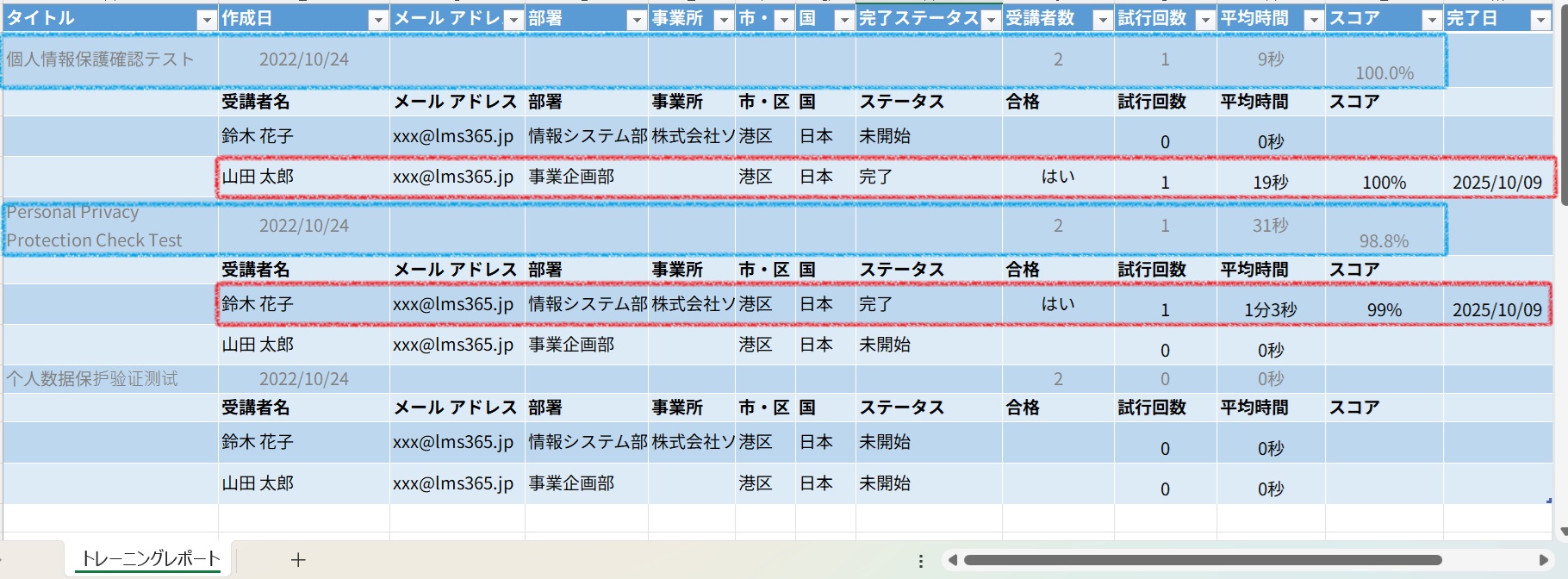Select the 31秒 average time cell
This screenshot has height=579, width=1568.
1271,227
